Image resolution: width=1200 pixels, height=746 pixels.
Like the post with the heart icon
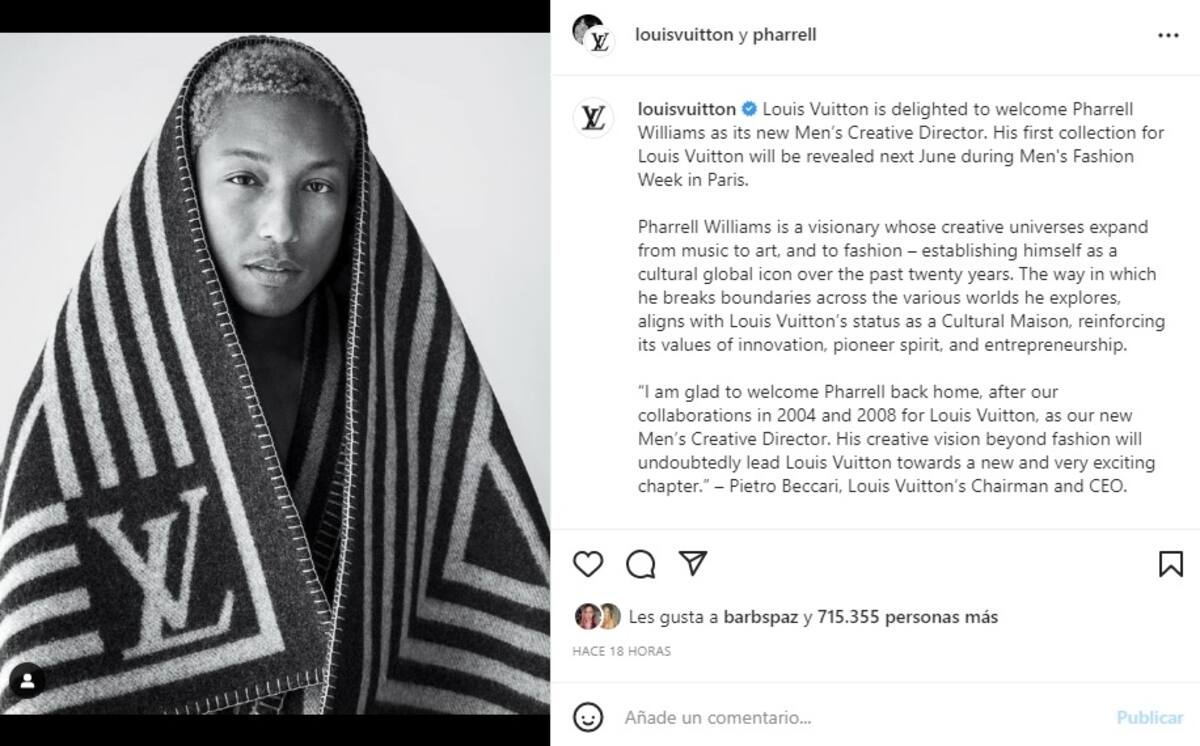point(588,564)
